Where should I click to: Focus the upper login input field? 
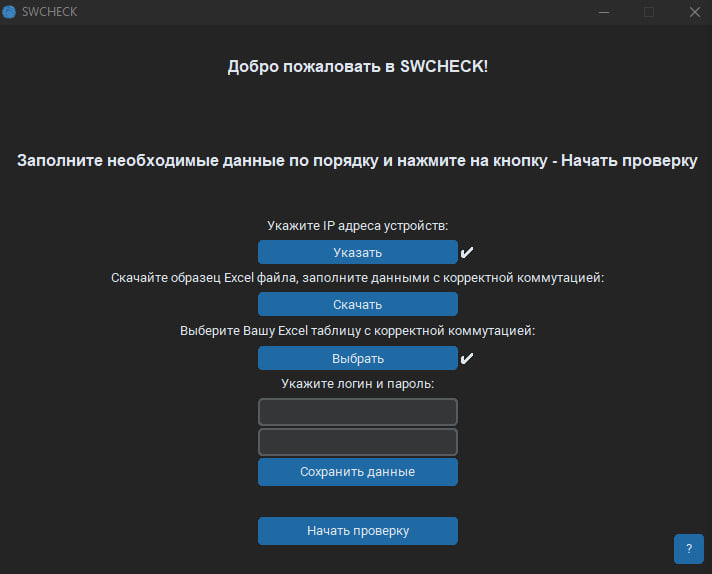[357, 412]
